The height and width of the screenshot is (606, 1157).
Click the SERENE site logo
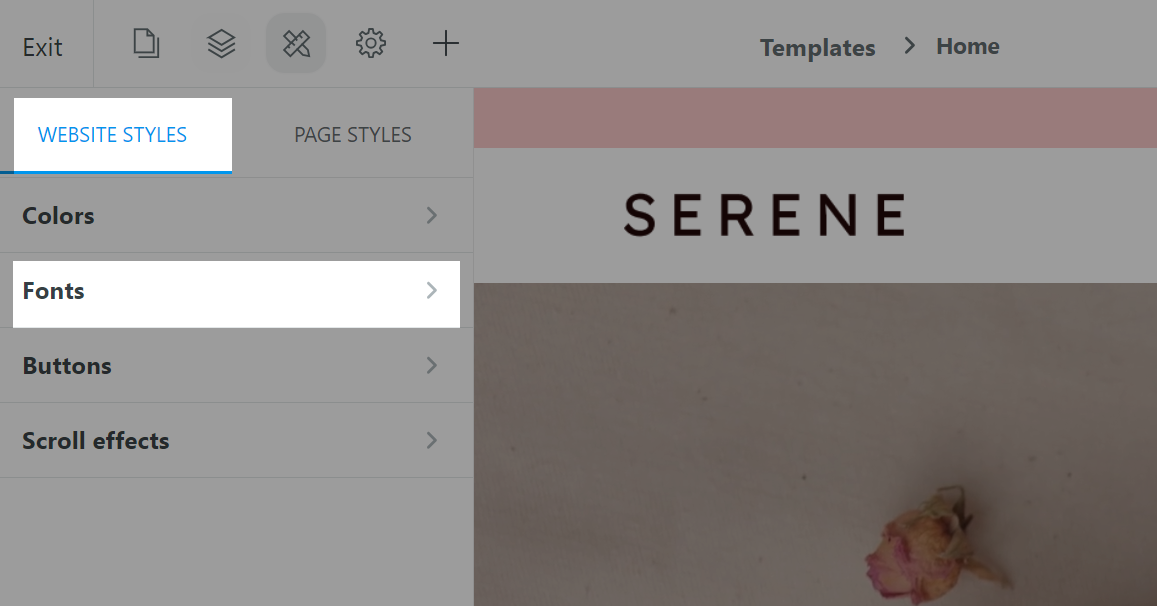(x=765, y=215)
